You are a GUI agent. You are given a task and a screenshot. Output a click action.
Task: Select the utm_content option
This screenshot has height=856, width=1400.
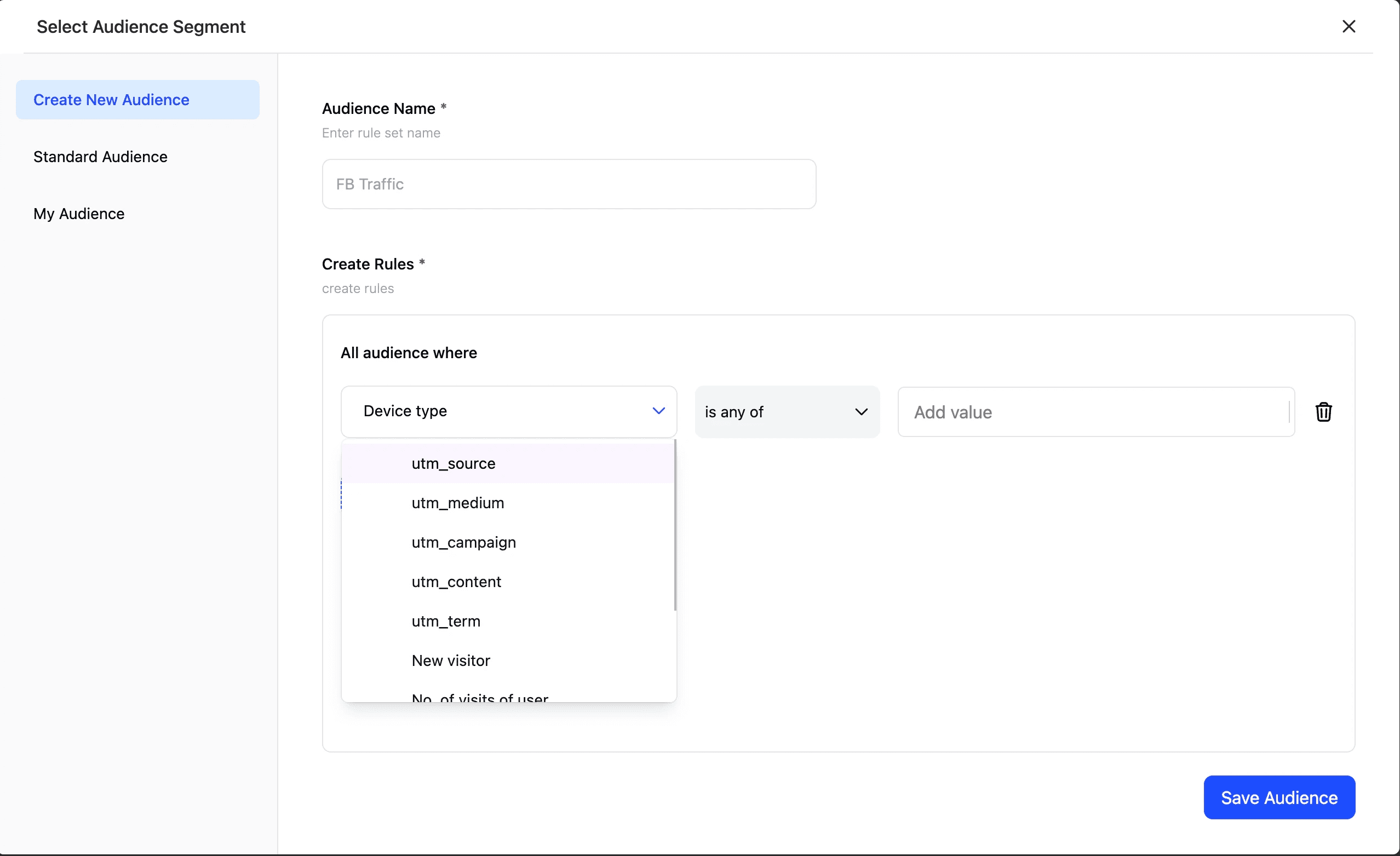click(508, 582)
